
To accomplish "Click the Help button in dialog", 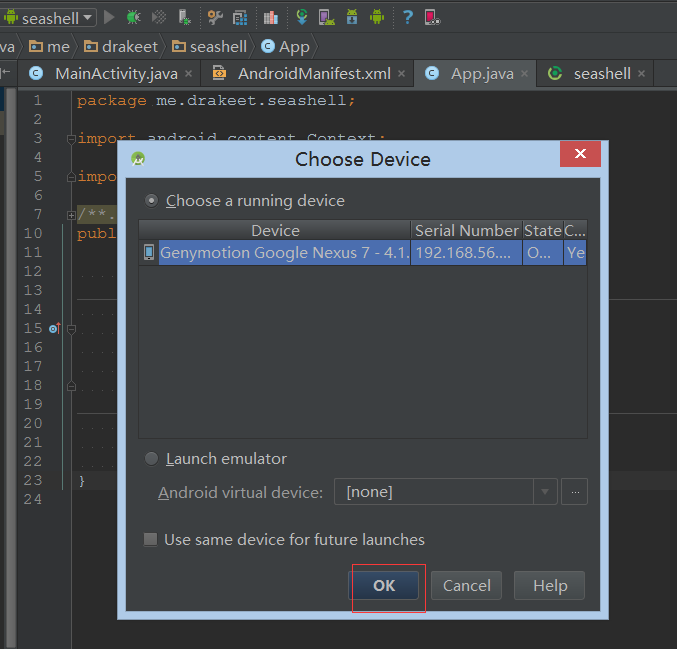I will point(550,586).
